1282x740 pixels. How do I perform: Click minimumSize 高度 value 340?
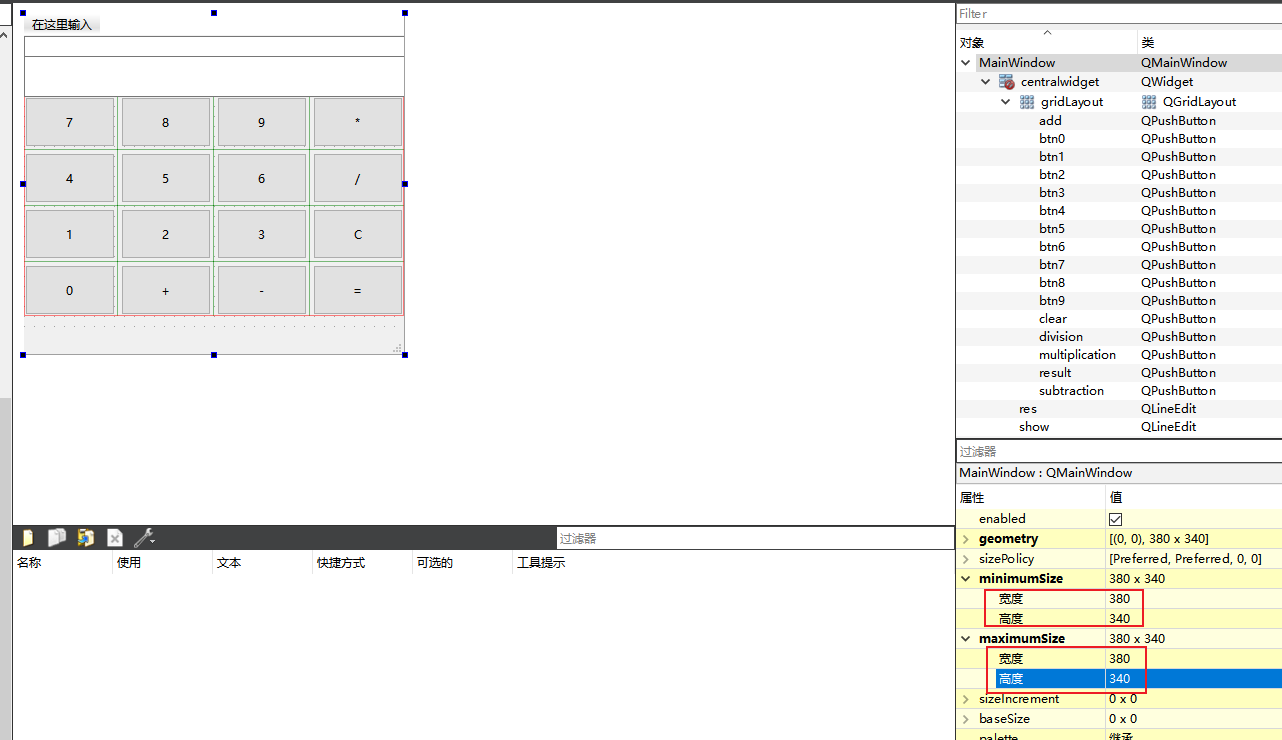[x=1193, y=619]
